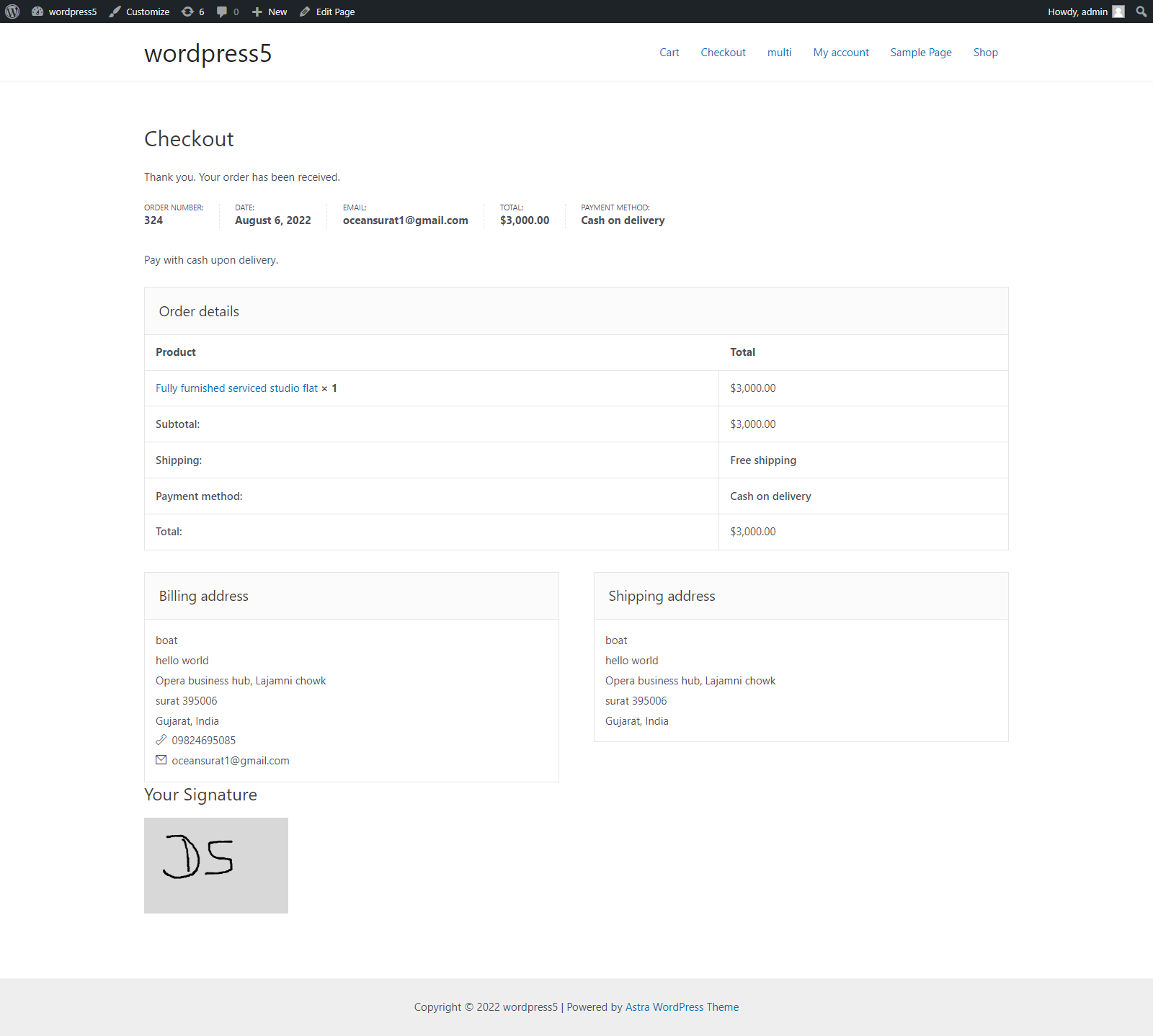Screen dimensions: 1153x1036
Task: Click the date August 6, 2022
Action: pos(273,220)
